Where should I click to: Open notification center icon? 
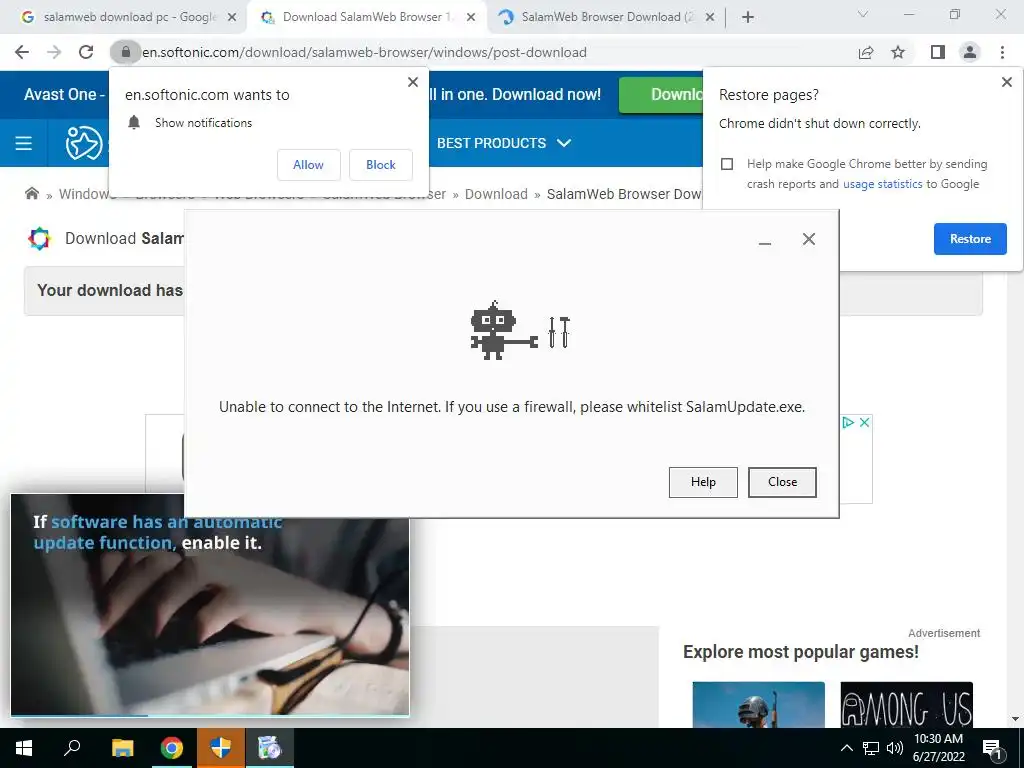[x=993, y=749]
